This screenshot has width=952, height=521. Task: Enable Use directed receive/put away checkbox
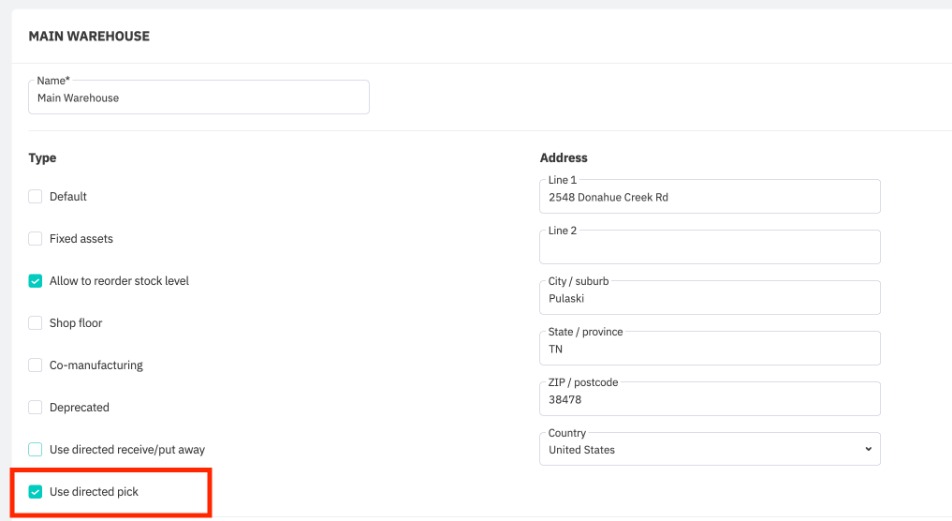tap(36, 450)
